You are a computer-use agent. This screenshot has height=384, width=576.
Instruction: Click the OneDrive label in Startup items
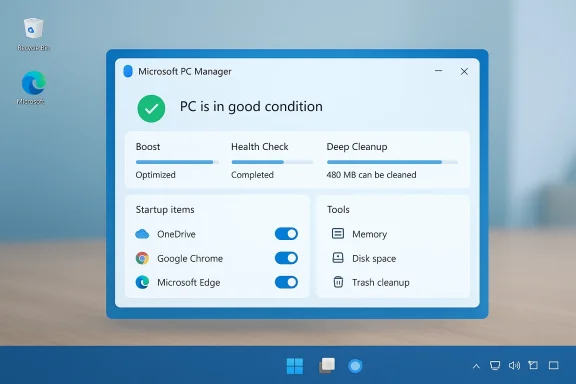pyautogui.click(x=176, y=234)
